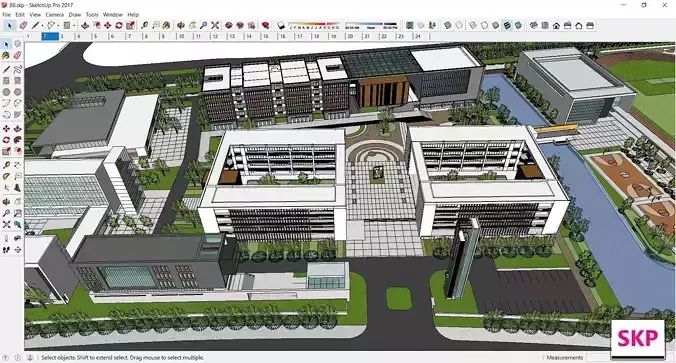
Task: Pick the Push/Pull tool in the top toolbar
Action: coord(85,25)
